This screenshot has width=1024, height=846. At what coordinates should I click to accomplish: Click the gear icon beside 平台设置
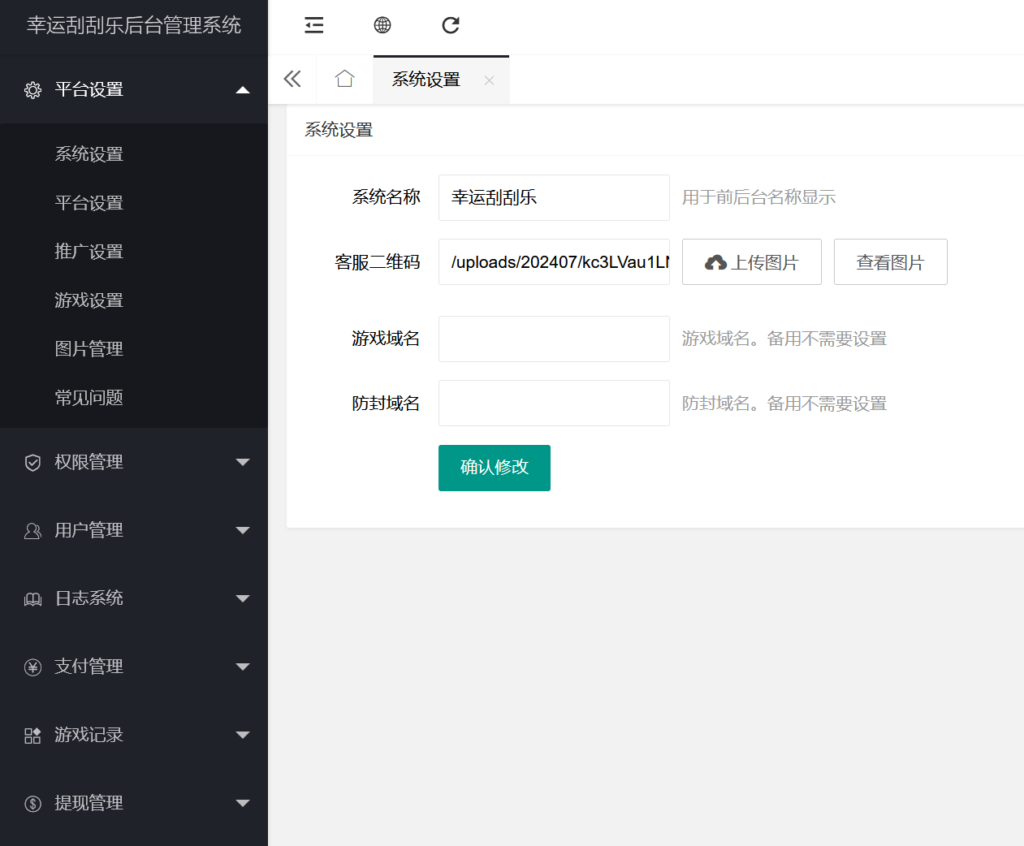pyautogui.click(x=30, y=89)
